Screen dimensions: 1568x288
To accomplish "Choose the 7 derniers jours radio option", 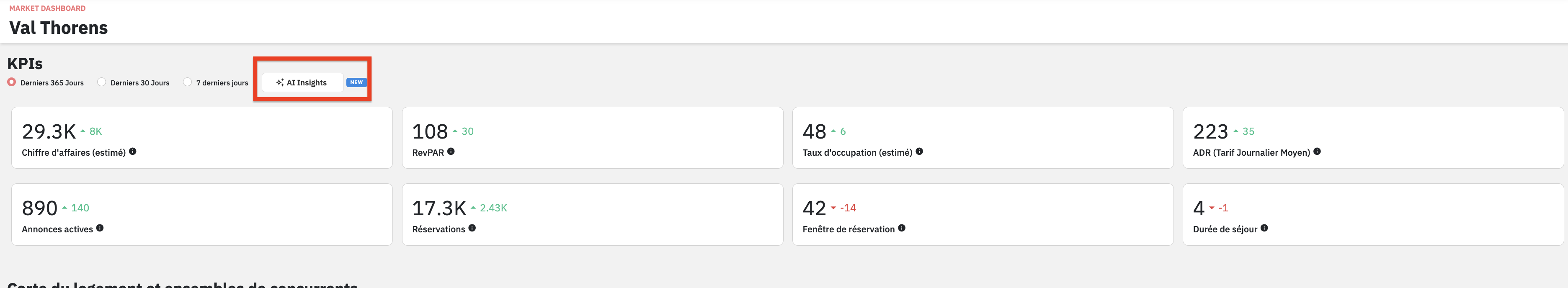I will tap(188, 82).
